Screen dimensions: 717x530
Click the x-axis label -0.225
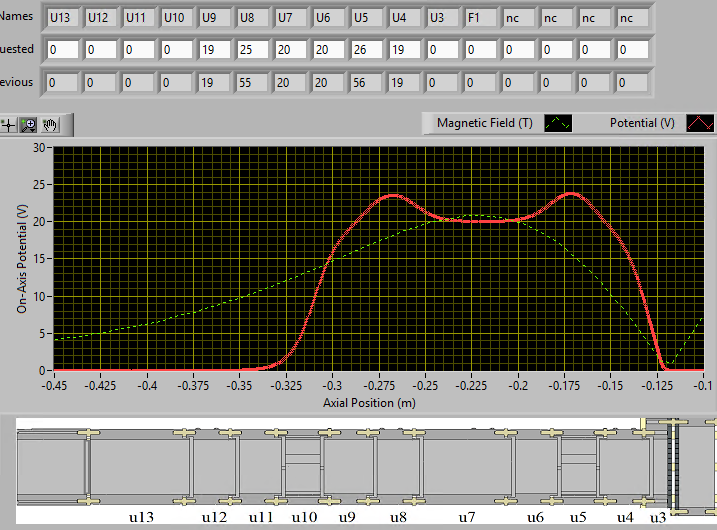(x=471, y=386)
